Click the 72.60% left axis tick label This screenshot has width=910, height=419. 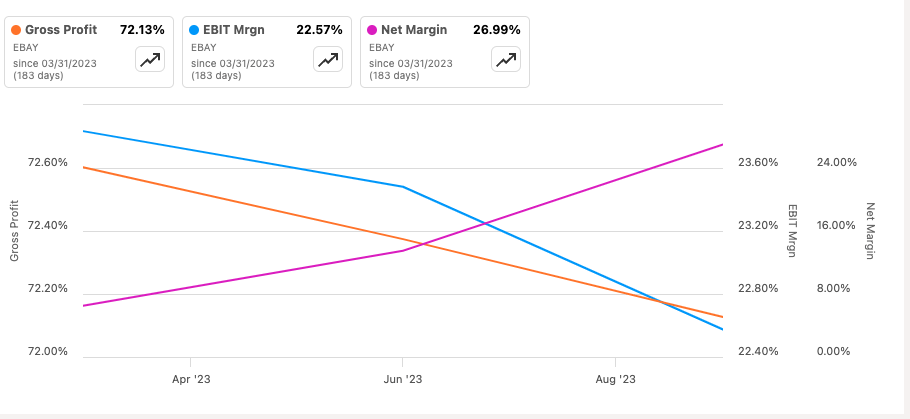coord(47,162)
